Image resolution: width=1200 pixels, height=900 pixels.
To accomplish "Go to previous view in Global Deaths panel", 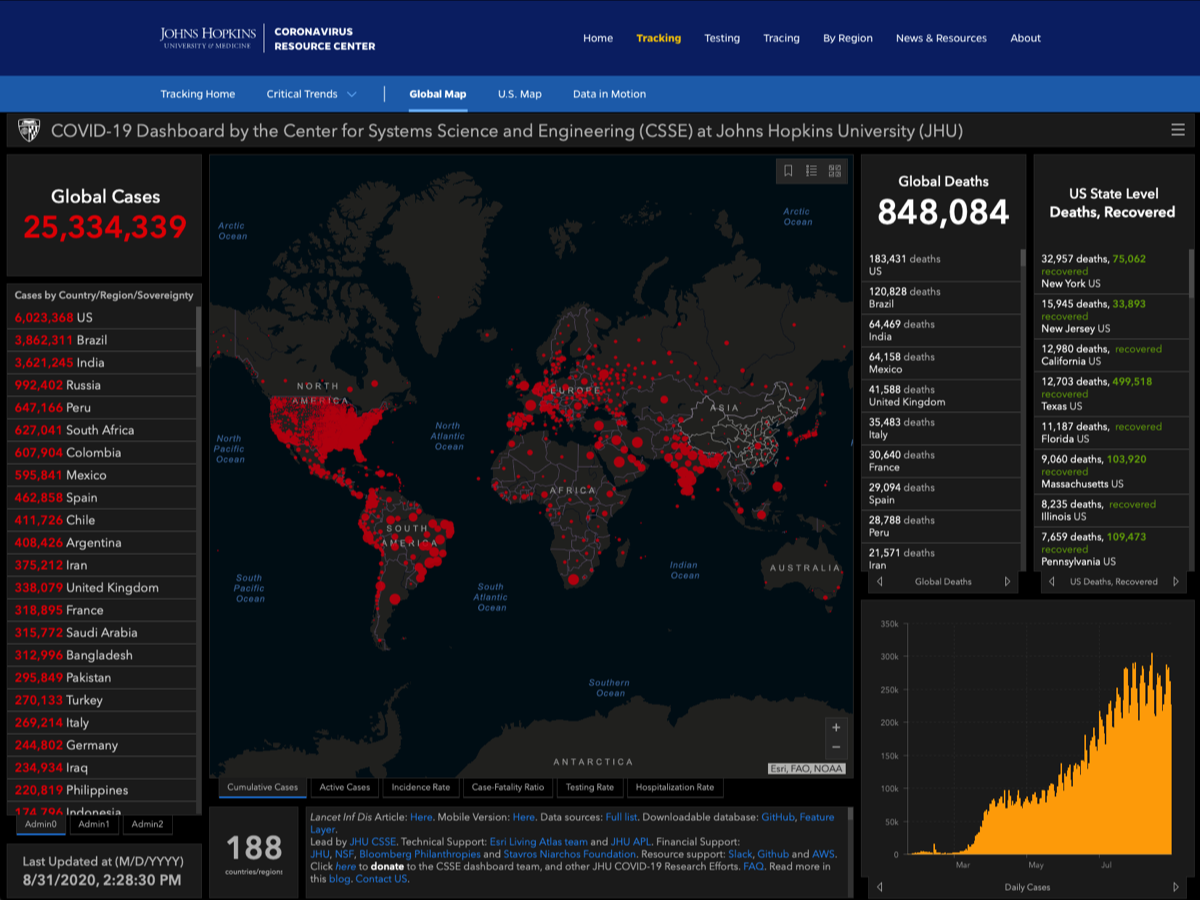I will pyautogui.click(x=880, y=581).
